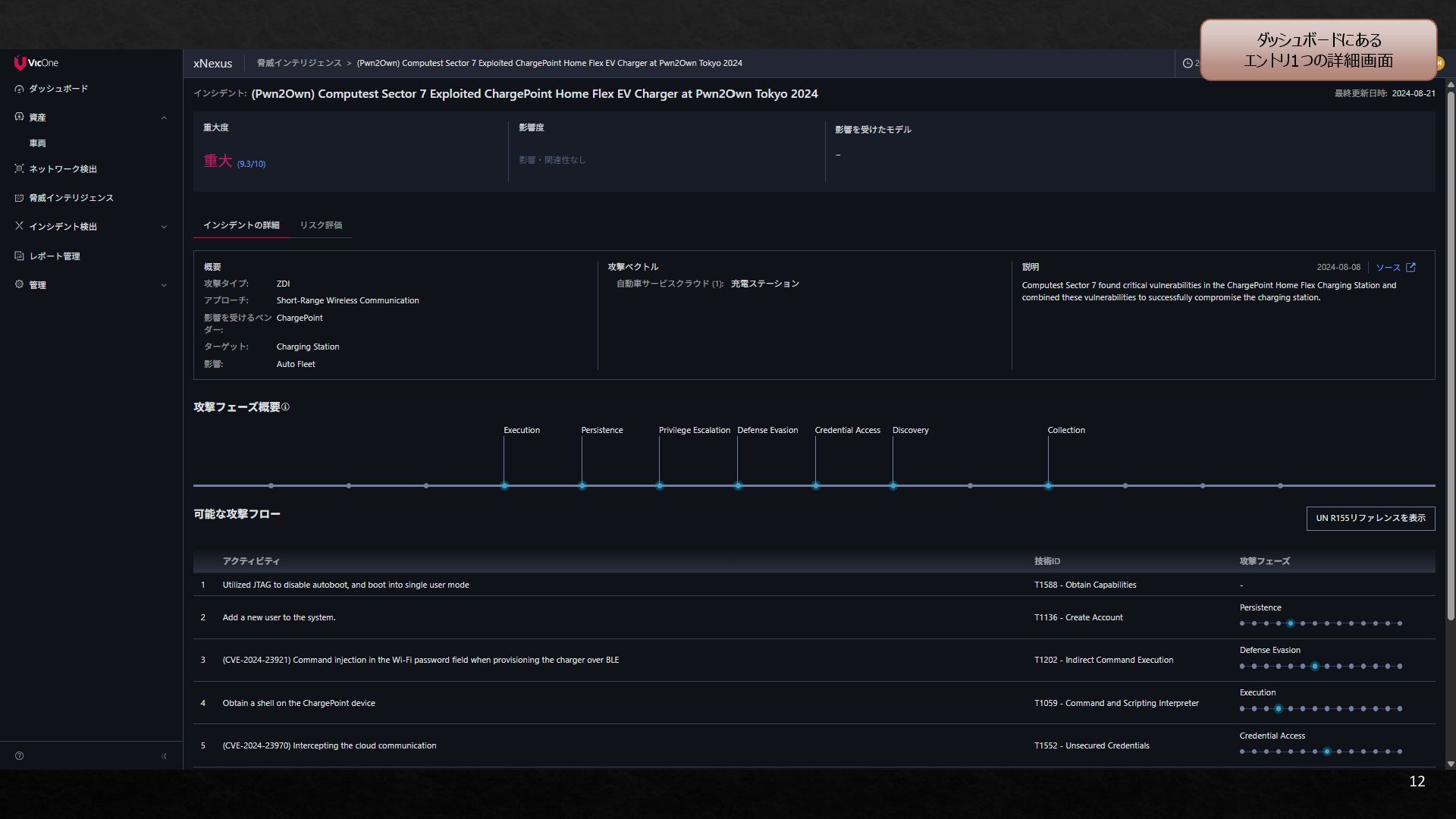
Task: Collapse the 資産 sidebar section
Action: click(164, 118)
